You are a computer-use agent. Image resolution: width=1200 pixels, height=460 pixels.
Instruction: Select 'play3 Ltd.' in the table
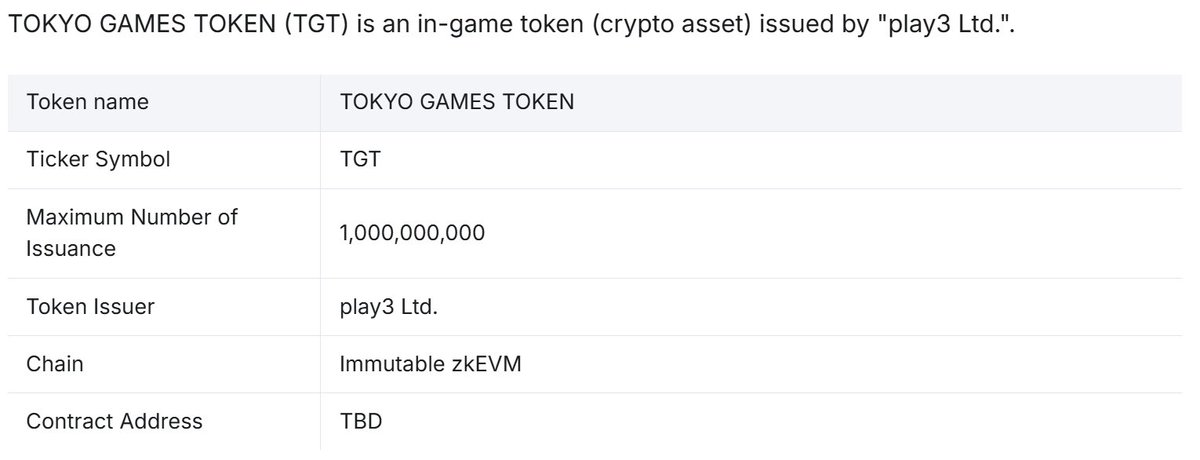pos(389,306)
